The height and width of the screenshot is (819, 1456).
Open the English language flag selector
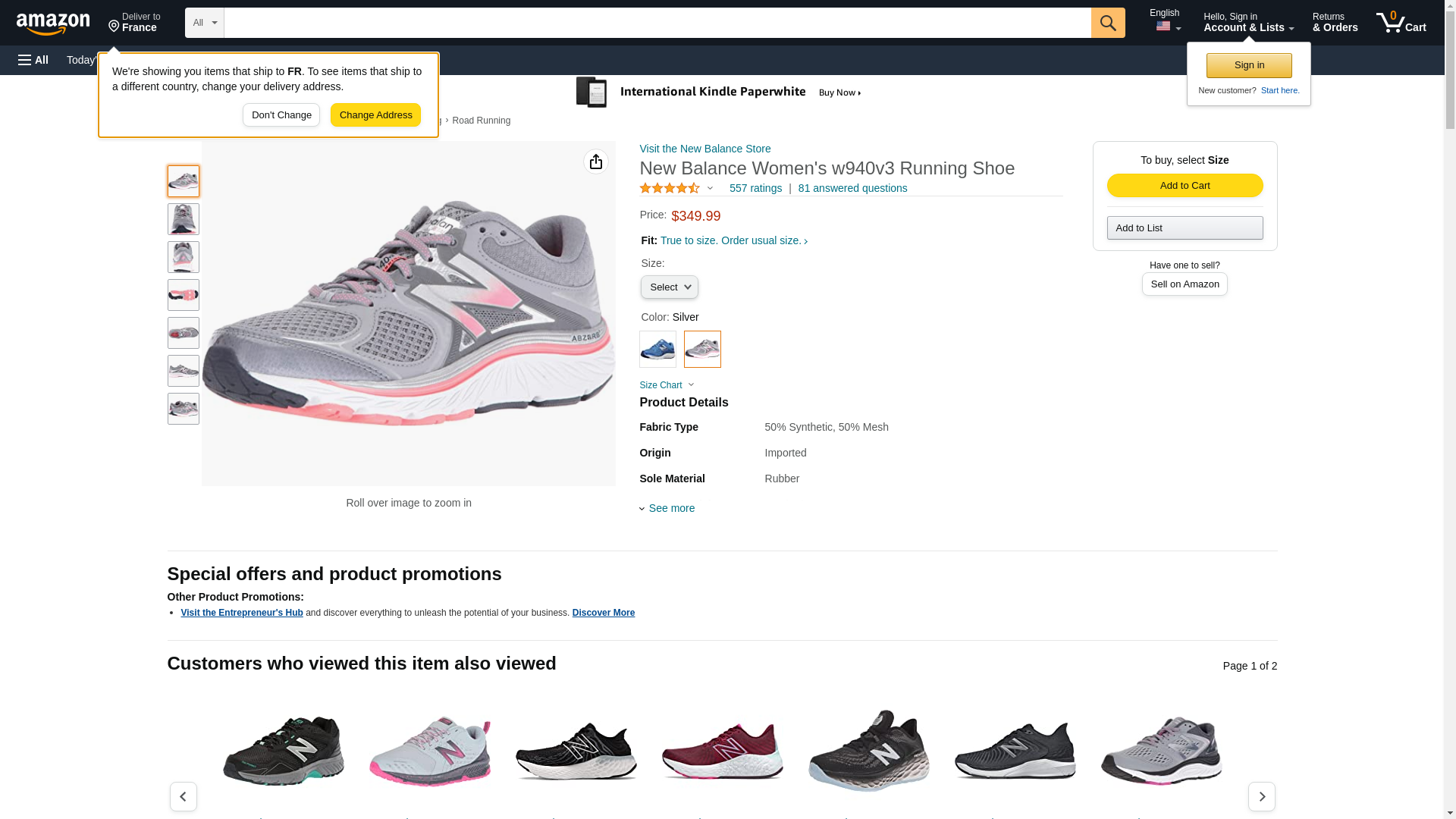coord(1166,22)
